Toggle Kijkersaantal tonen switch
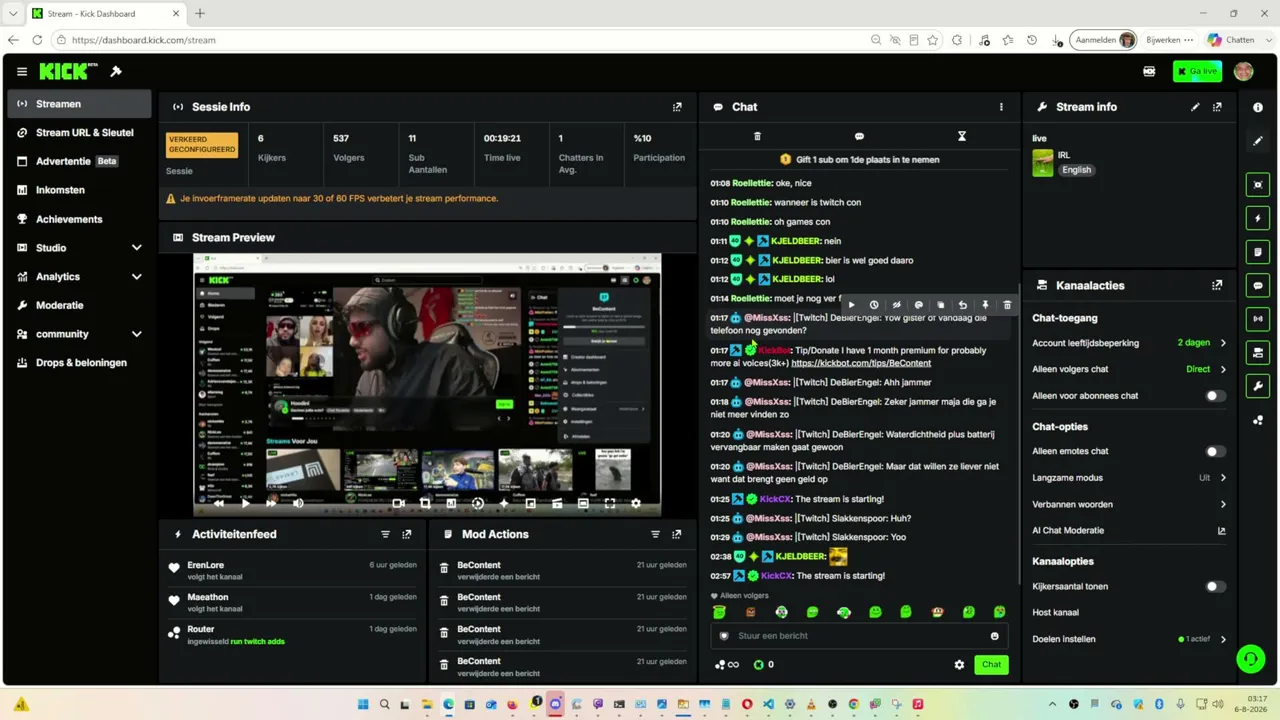Viewport: 1280px width, 720px height. (x=1215, y=587)
